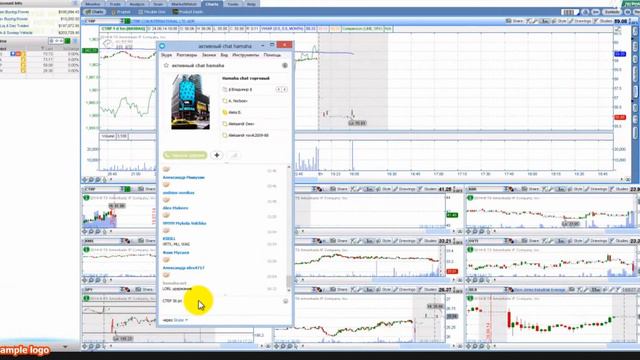Go to the Scan tab

click(158, 4)
